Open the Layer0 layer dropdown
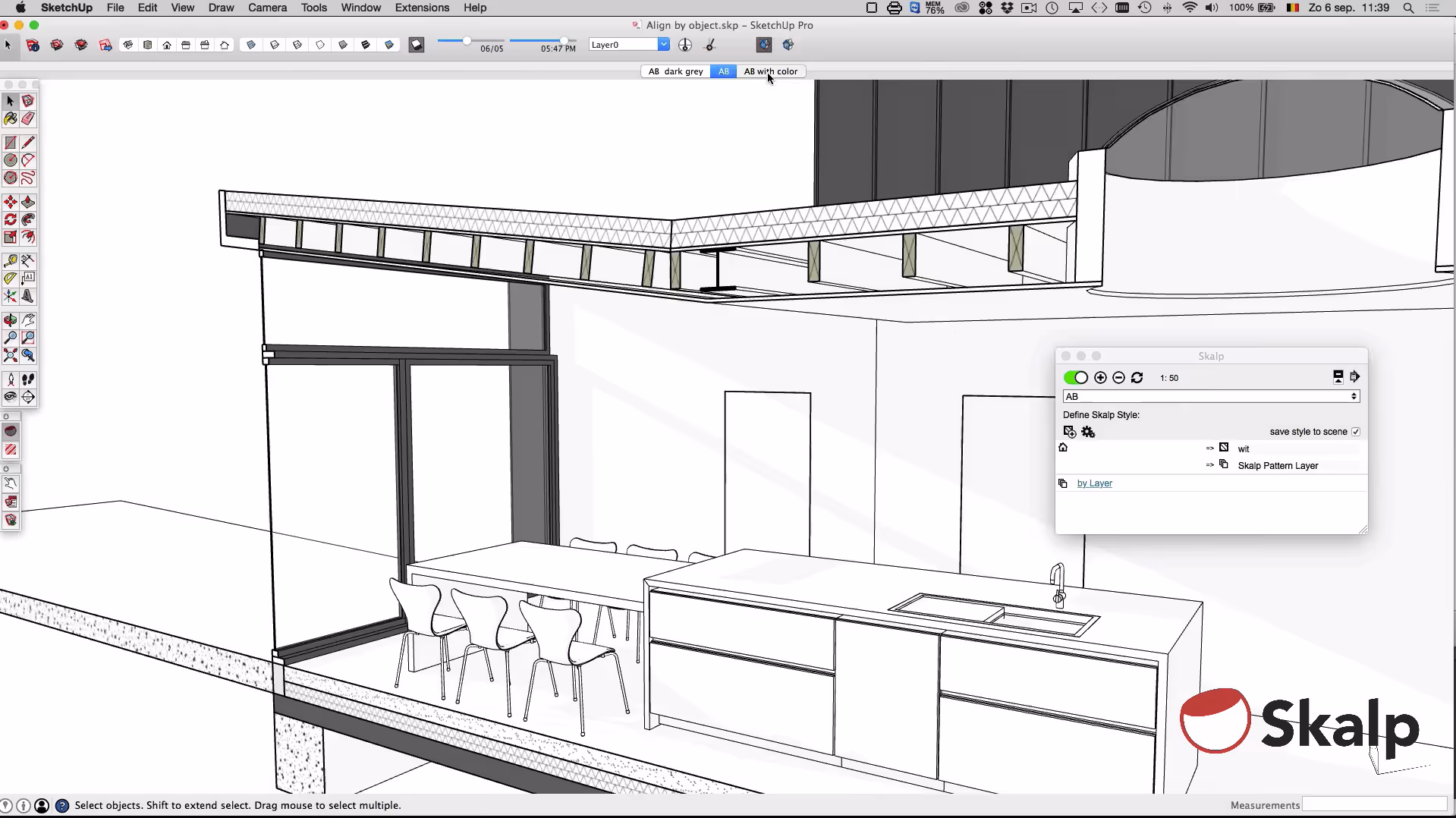The width and height of the screenshot is (1456, 818). [663, 45]
